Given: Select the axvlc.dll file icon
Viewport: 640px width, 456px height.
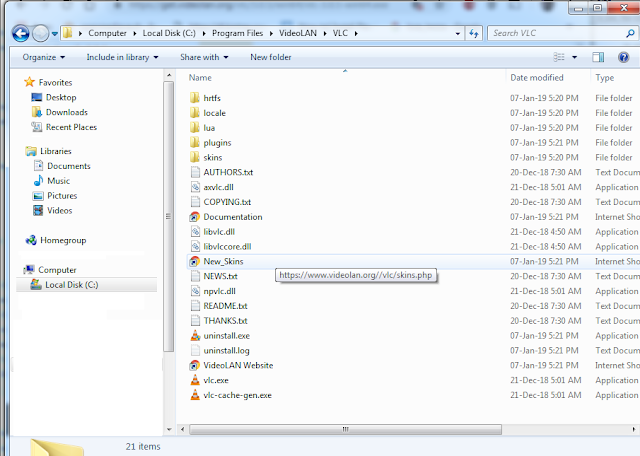Looking at the screenshot, I should tap(195, 187).
